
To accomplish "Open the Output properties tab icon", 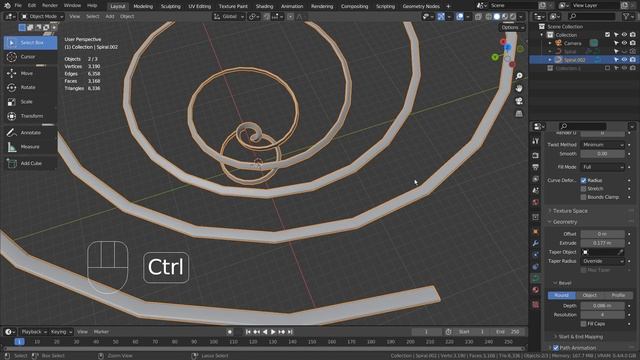I will (x=536, y=167).
